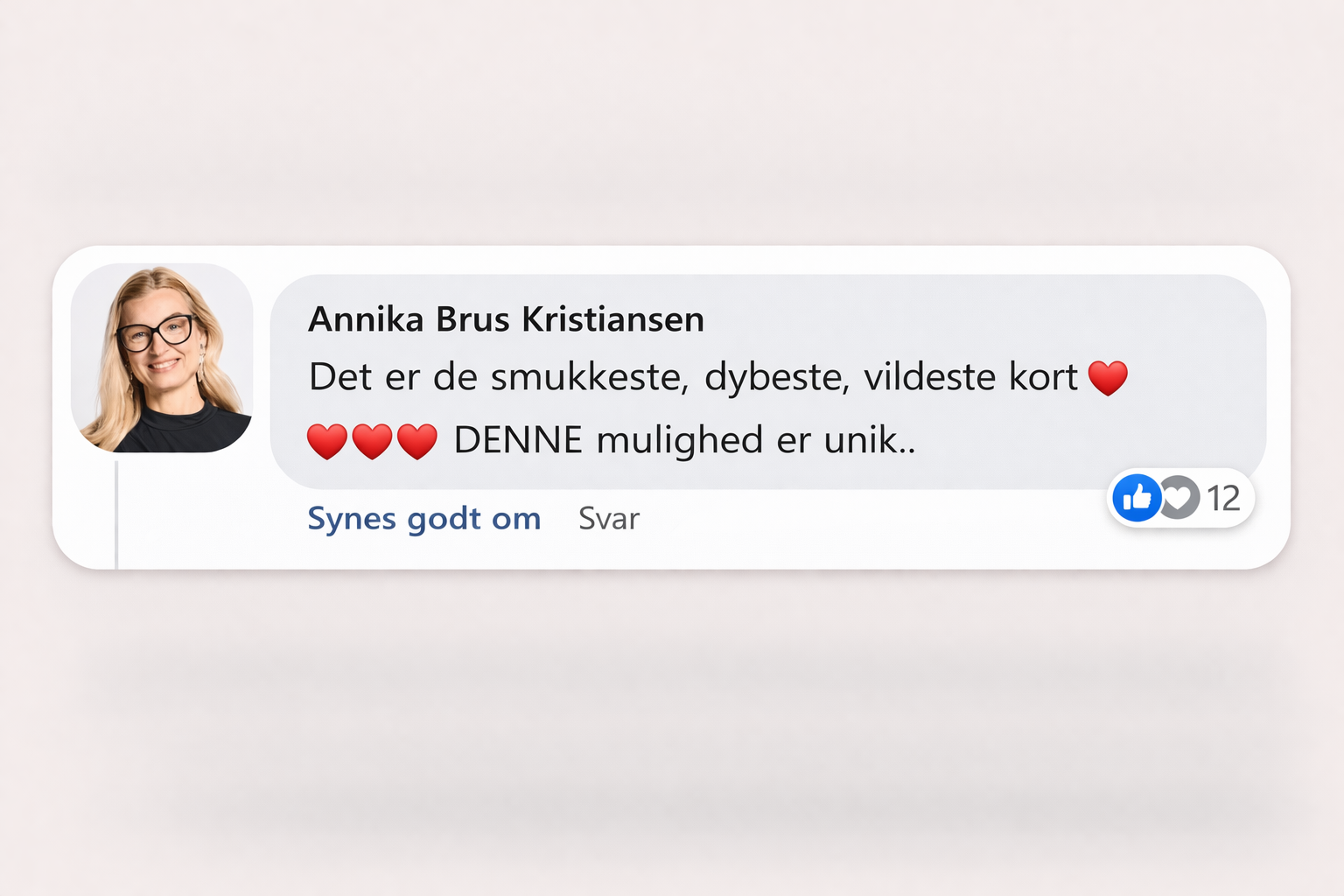Image resolution: width=1344 pixels, height=896 pixels.
Task: Click the reaction count '12'
Action: [x=1224, y=498]
